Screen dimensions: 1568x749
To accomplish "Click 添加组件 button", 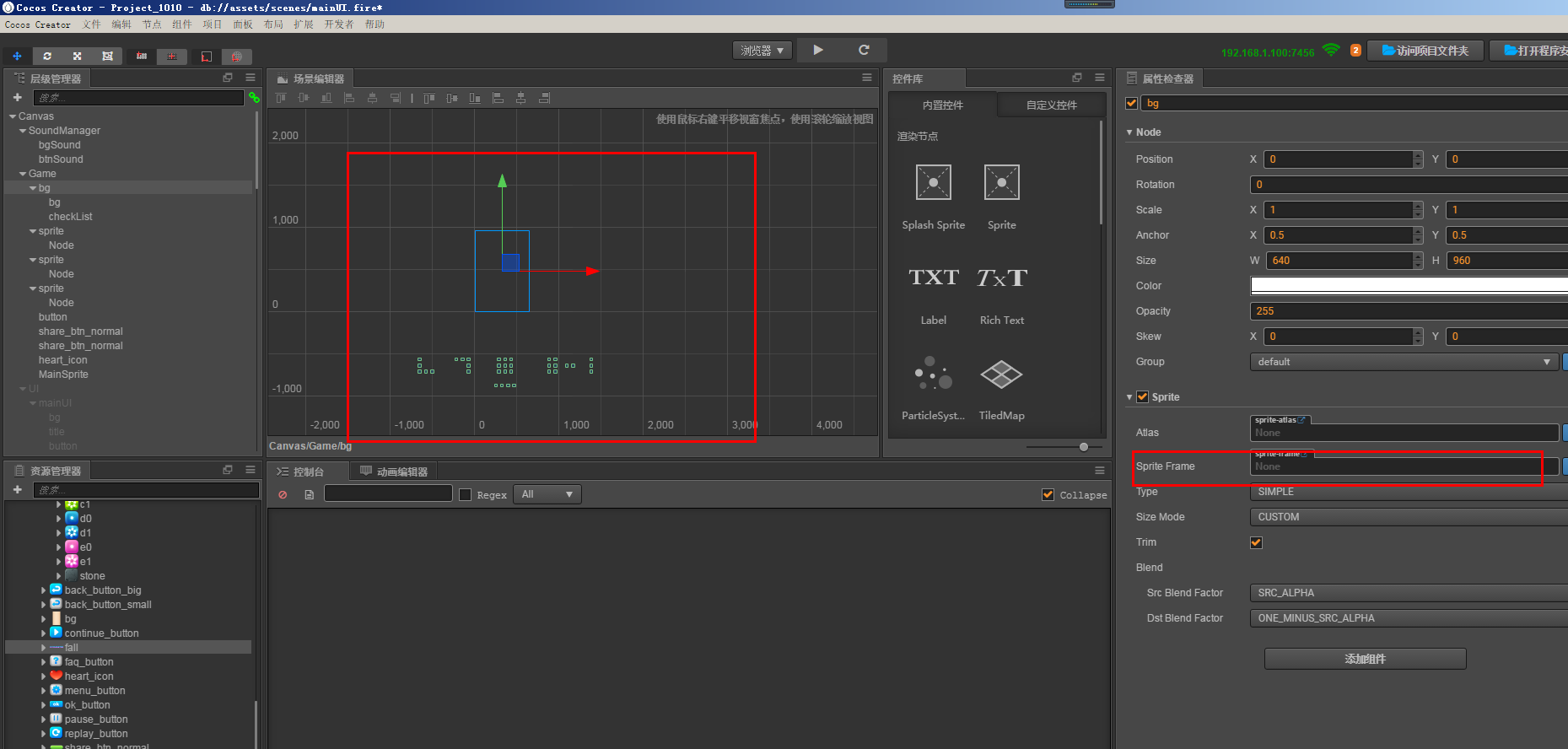I will (1366, 659).
